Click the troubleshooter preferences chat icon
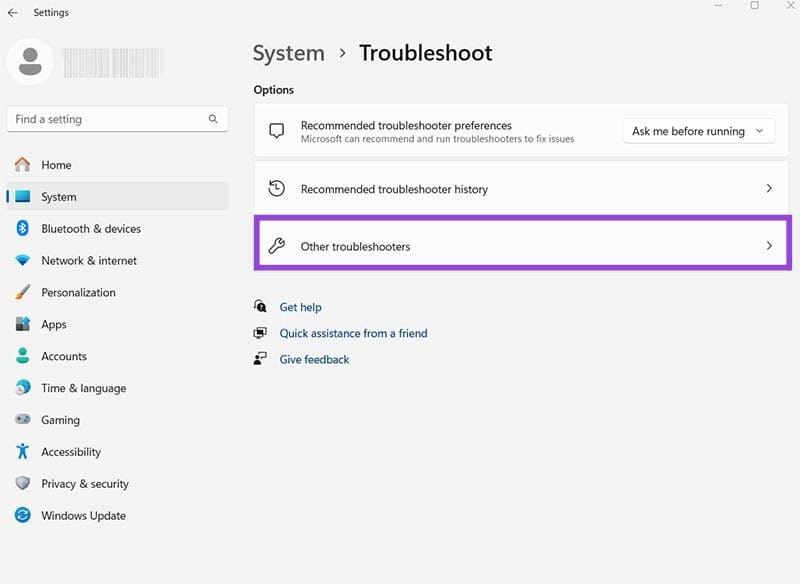Viewport: 800px width, 584px height. [277, 131]
